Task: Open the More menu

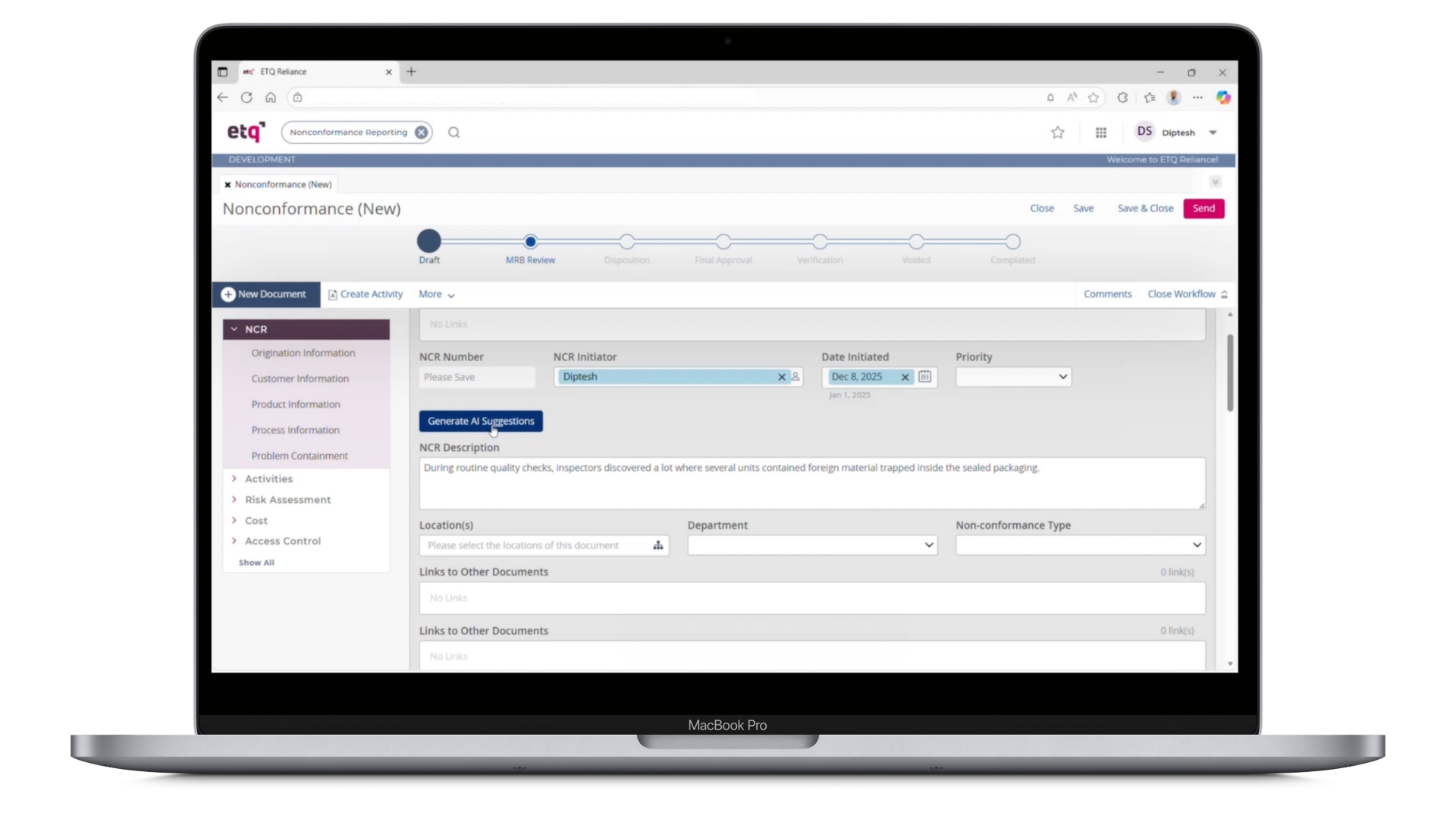Action: (436, 294)
